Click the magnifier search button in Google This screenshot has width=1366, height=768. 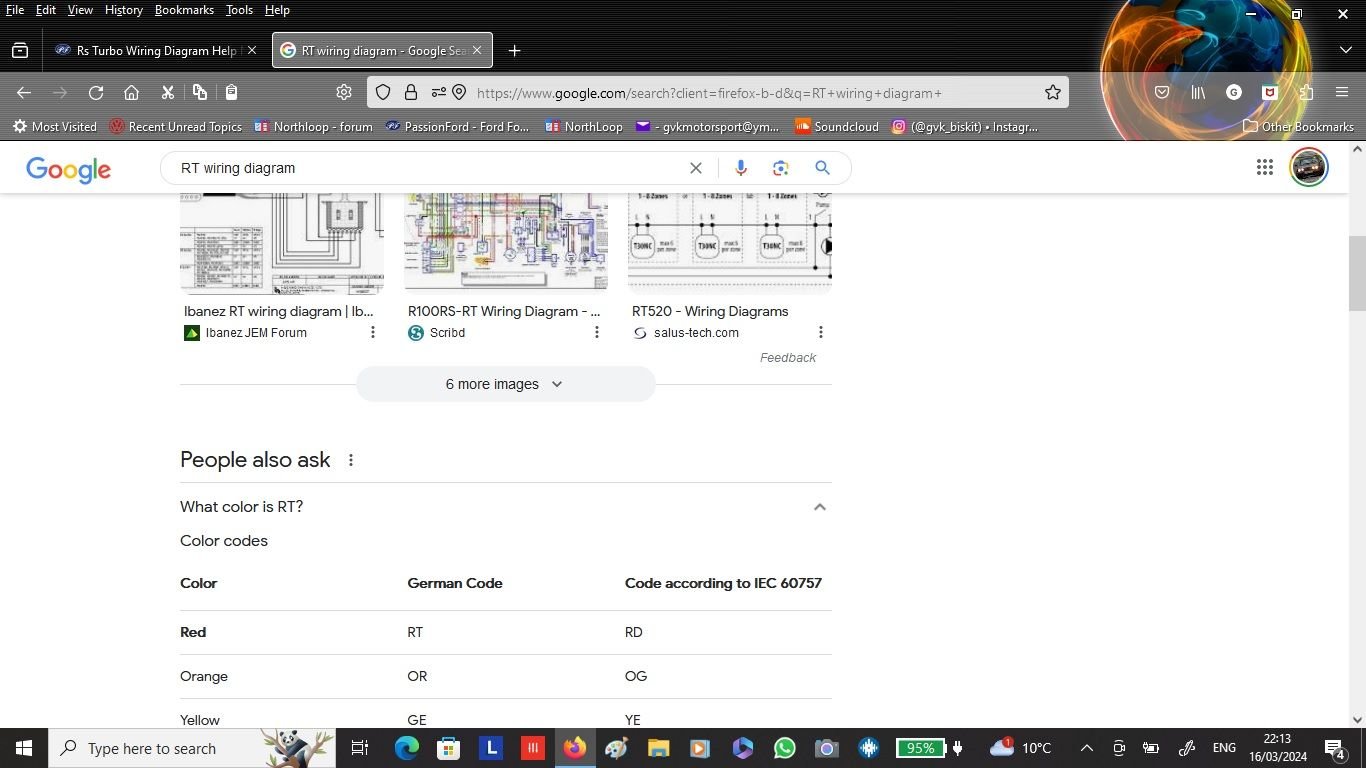[x=822, y=168]
